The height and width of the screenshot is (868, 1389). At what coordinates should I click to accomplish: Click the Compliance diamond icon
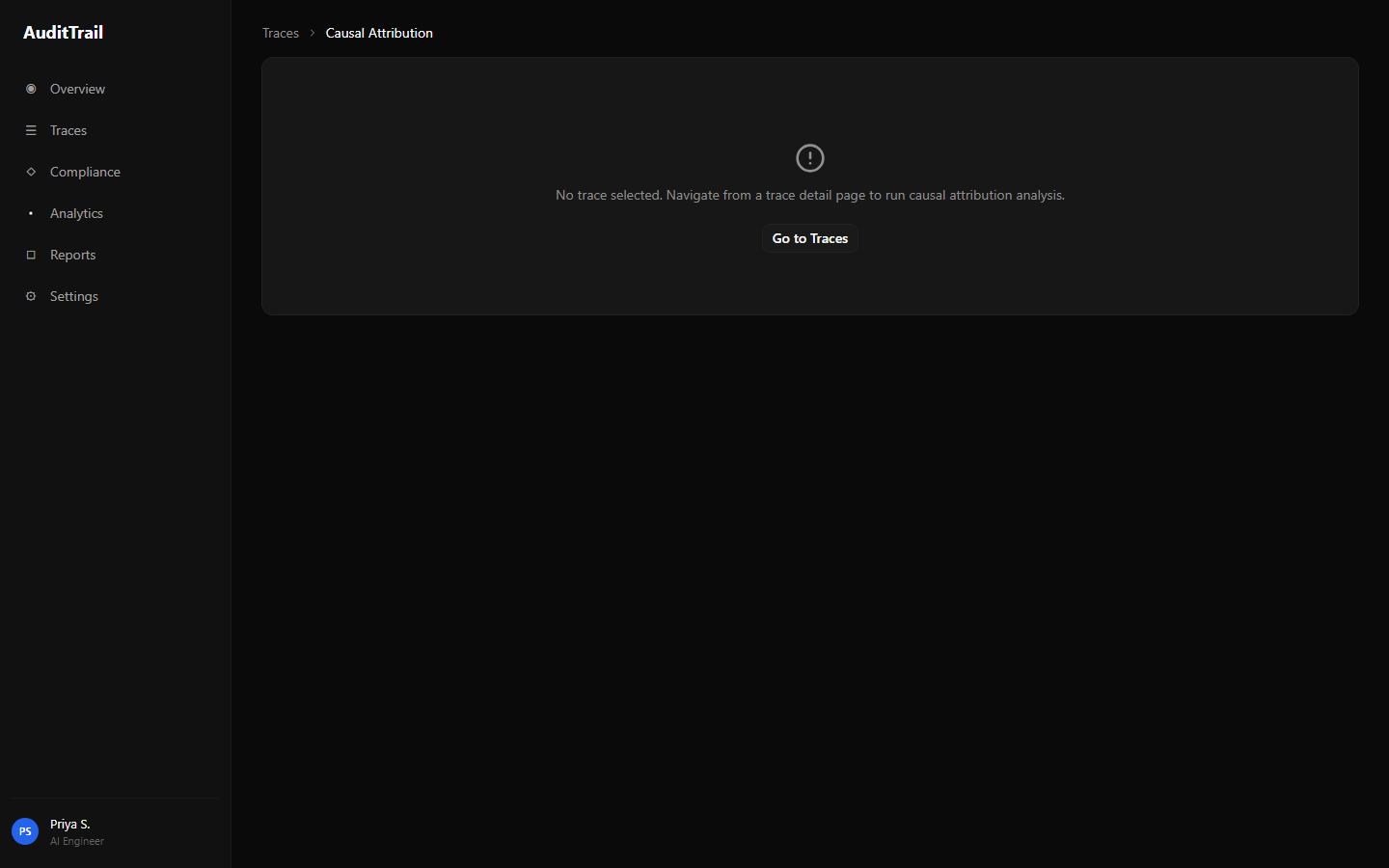(31, 172)
